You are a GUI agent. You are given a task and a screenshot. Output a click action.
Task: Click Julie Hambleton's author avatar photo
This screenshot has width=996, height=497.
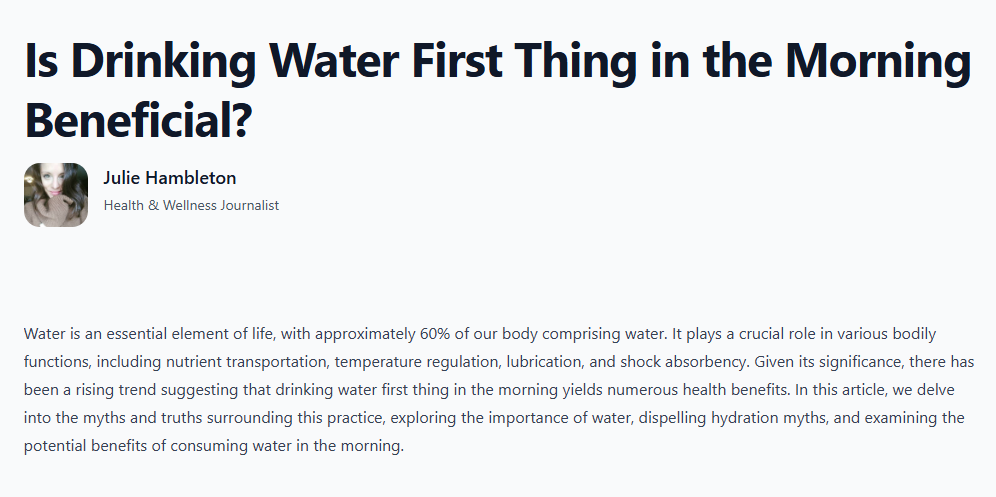point(56,195)
